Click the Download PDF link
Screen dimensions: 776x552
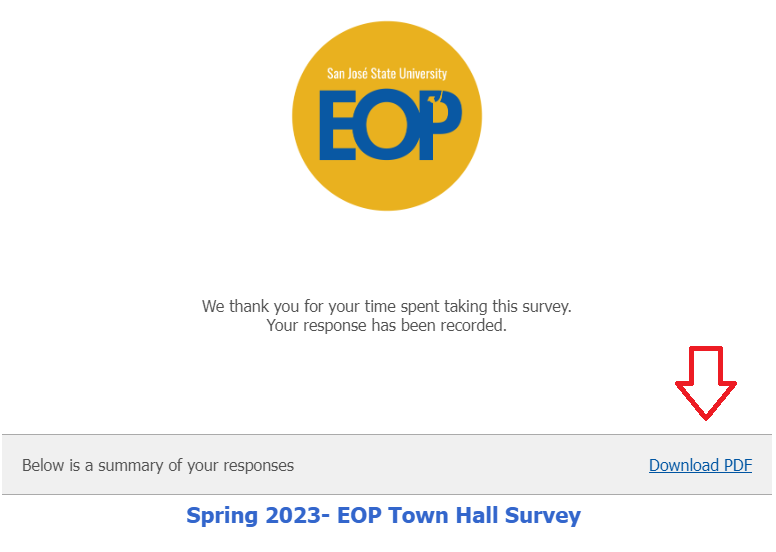click(x=700, y=465)
